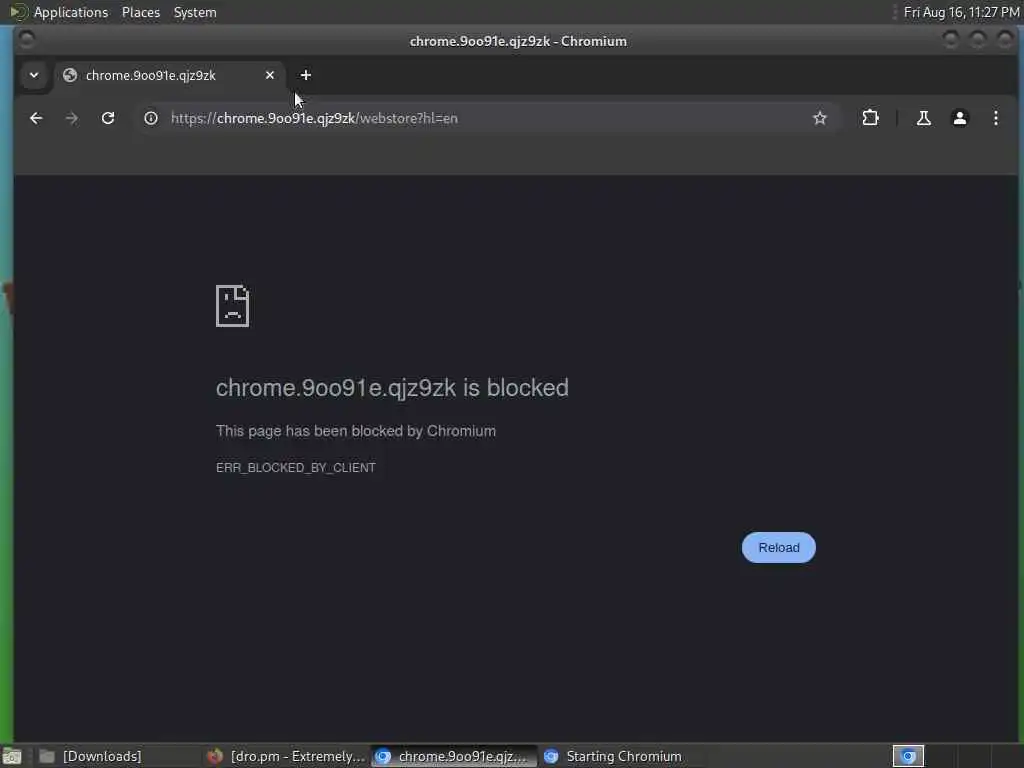Screen dimensions: 1024x768
Task: Click the show desktop icon in taskbar
Action: (x=12, y=757)
